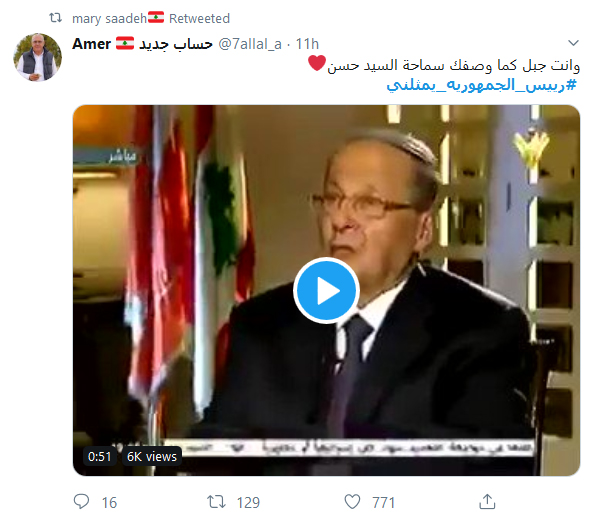Open Amer's profile avatar photo
Screen dimensions: 593x517
(37, 57)
